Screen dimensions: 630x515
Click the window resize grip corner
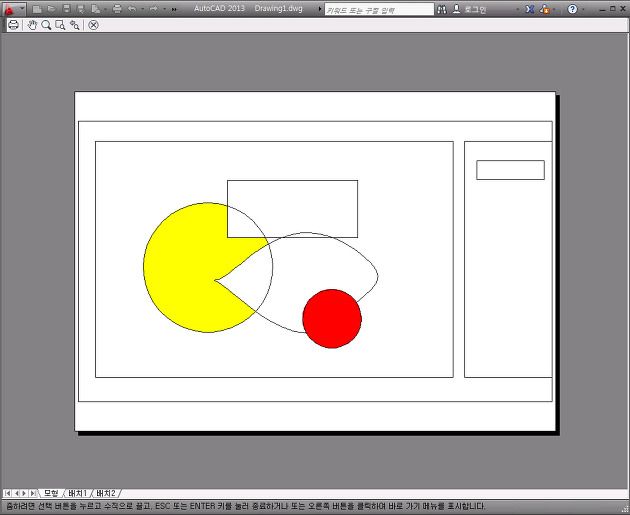click(625, 508)
